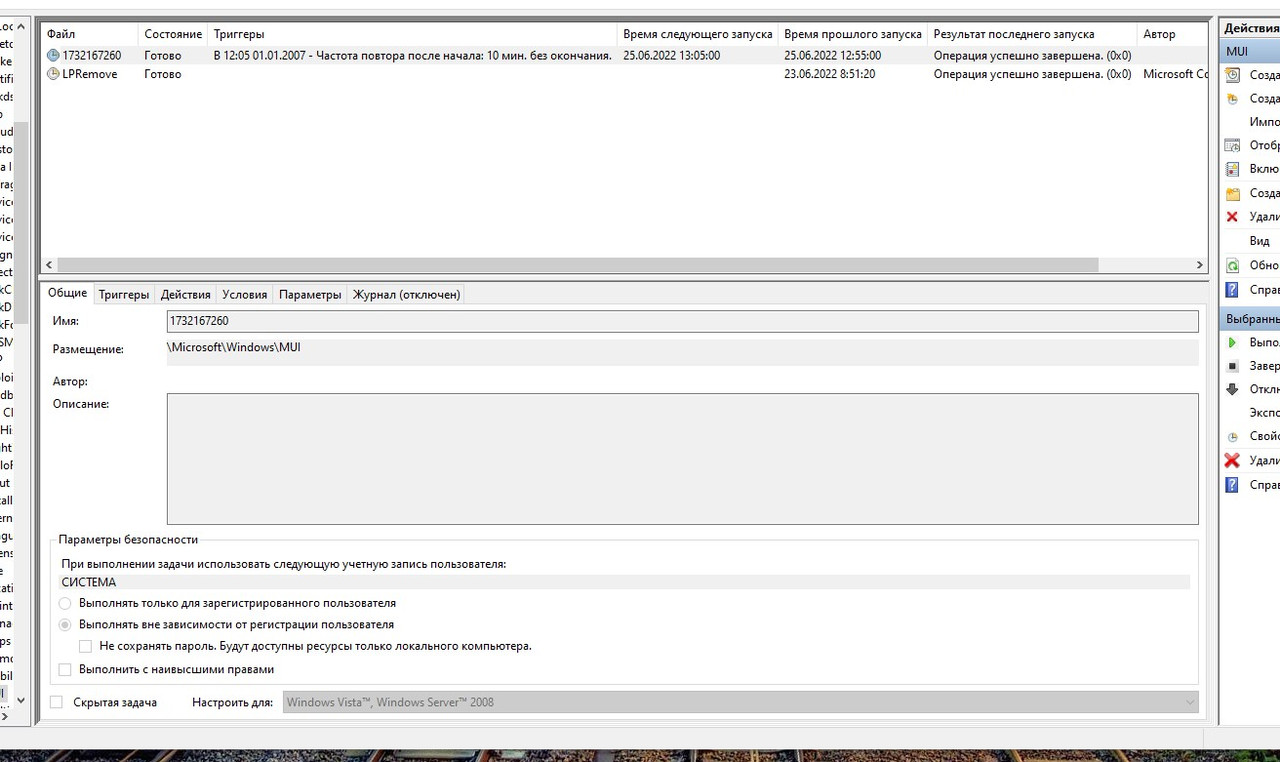Click the 'Действия' Actions pane title
Viewport: 1280px width, 762px height.
[1250, 28]
